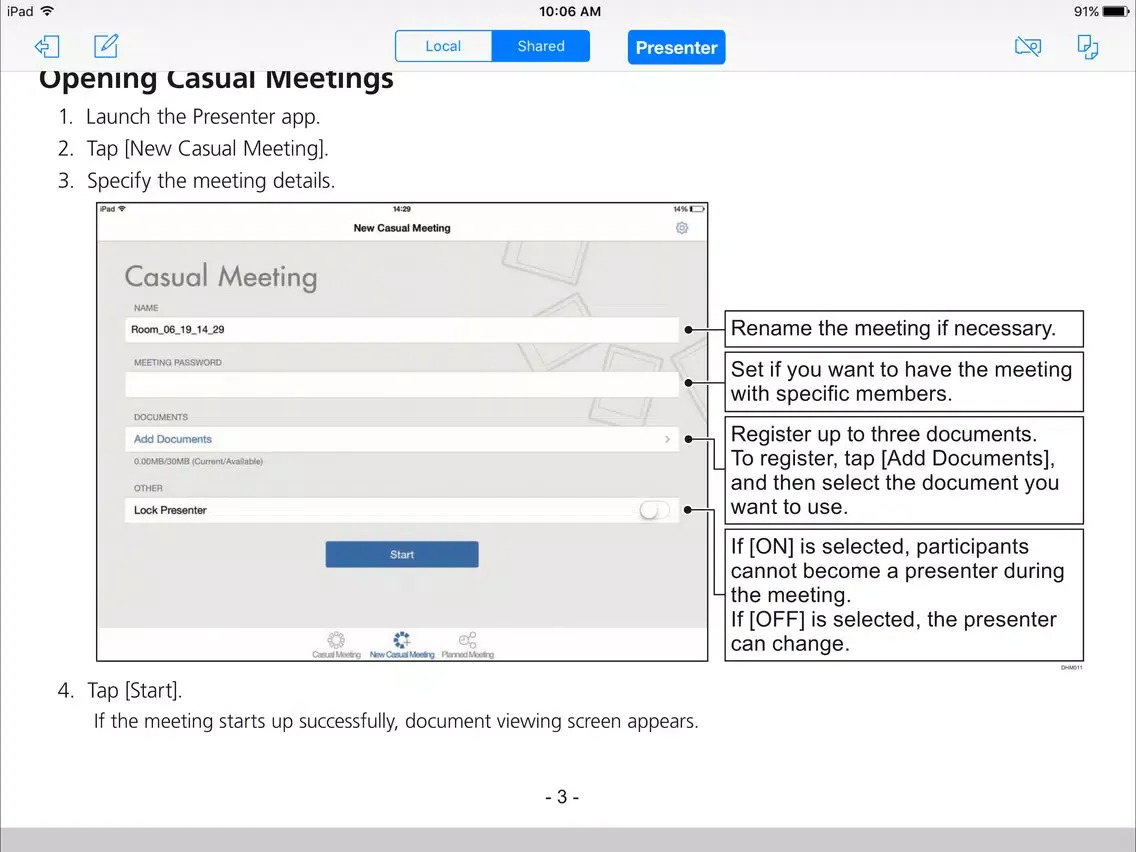The image size is (1136, 852).
Task: Tap the crossed-out projector display icon
Action: tap(1028, 47)
